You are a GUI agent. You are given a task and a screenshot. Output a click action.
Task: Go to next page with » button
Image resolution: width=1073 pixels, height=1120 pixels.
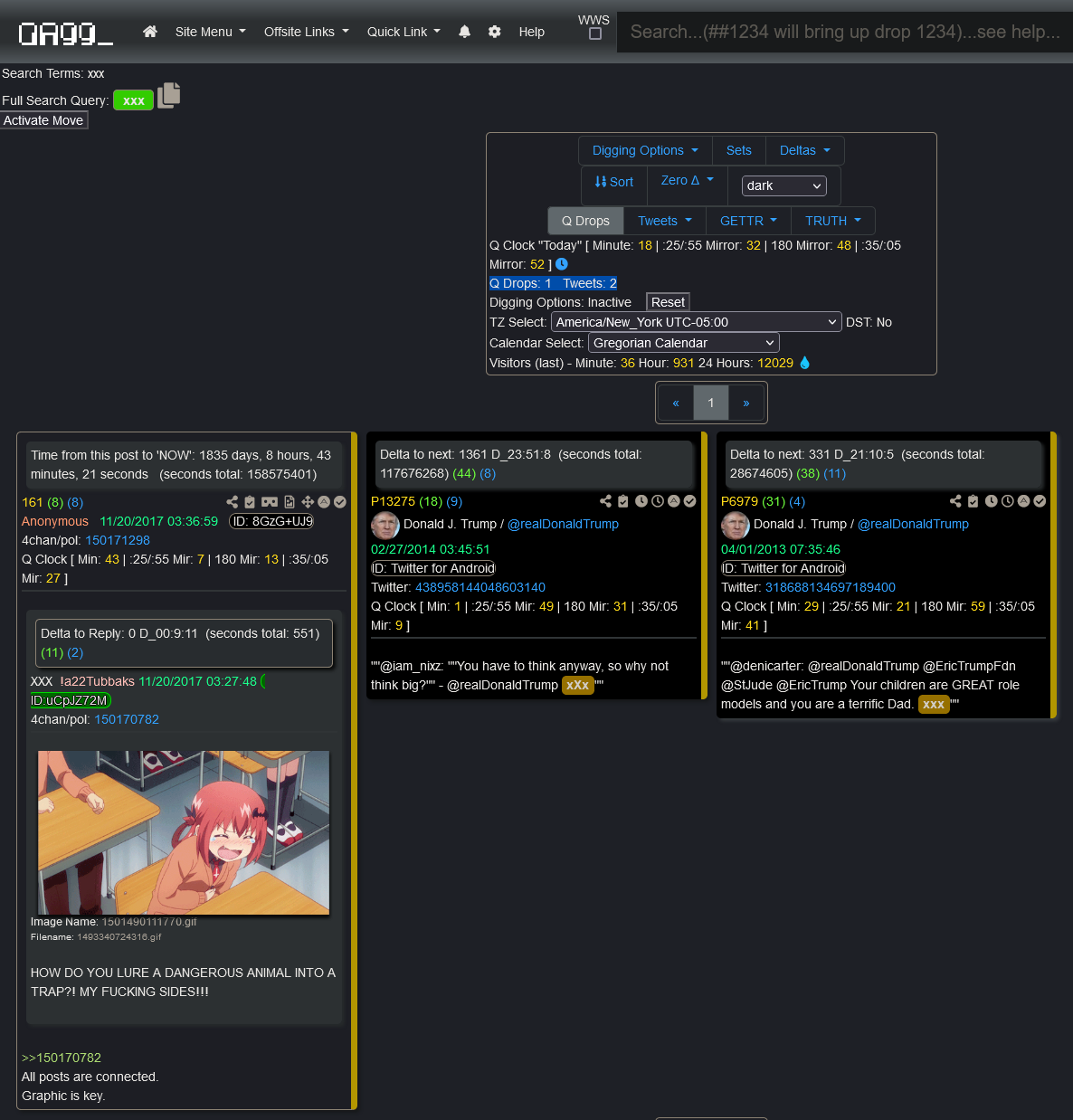[746, 403]
